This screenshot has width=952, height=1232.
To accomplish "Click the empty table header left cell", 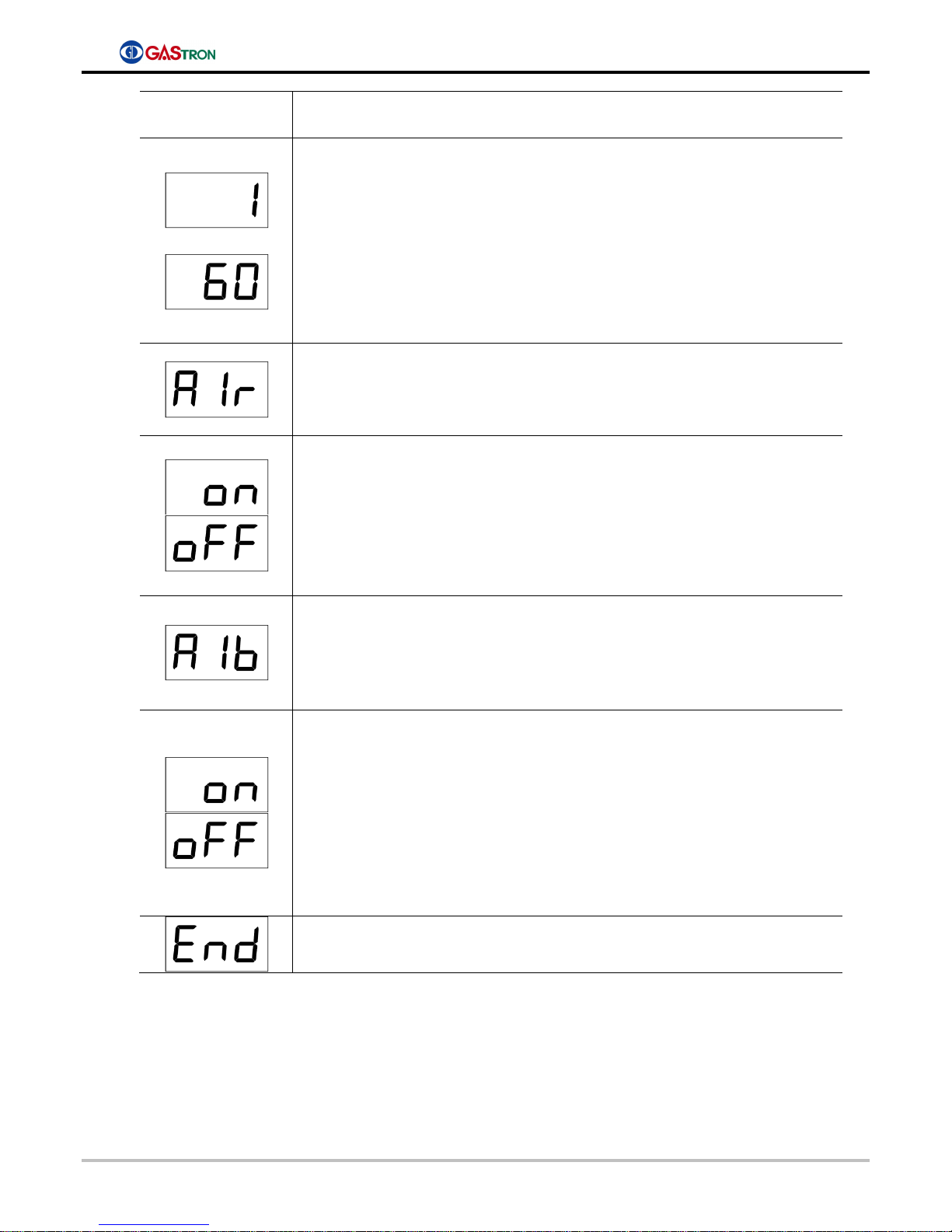I will (216, 115).
